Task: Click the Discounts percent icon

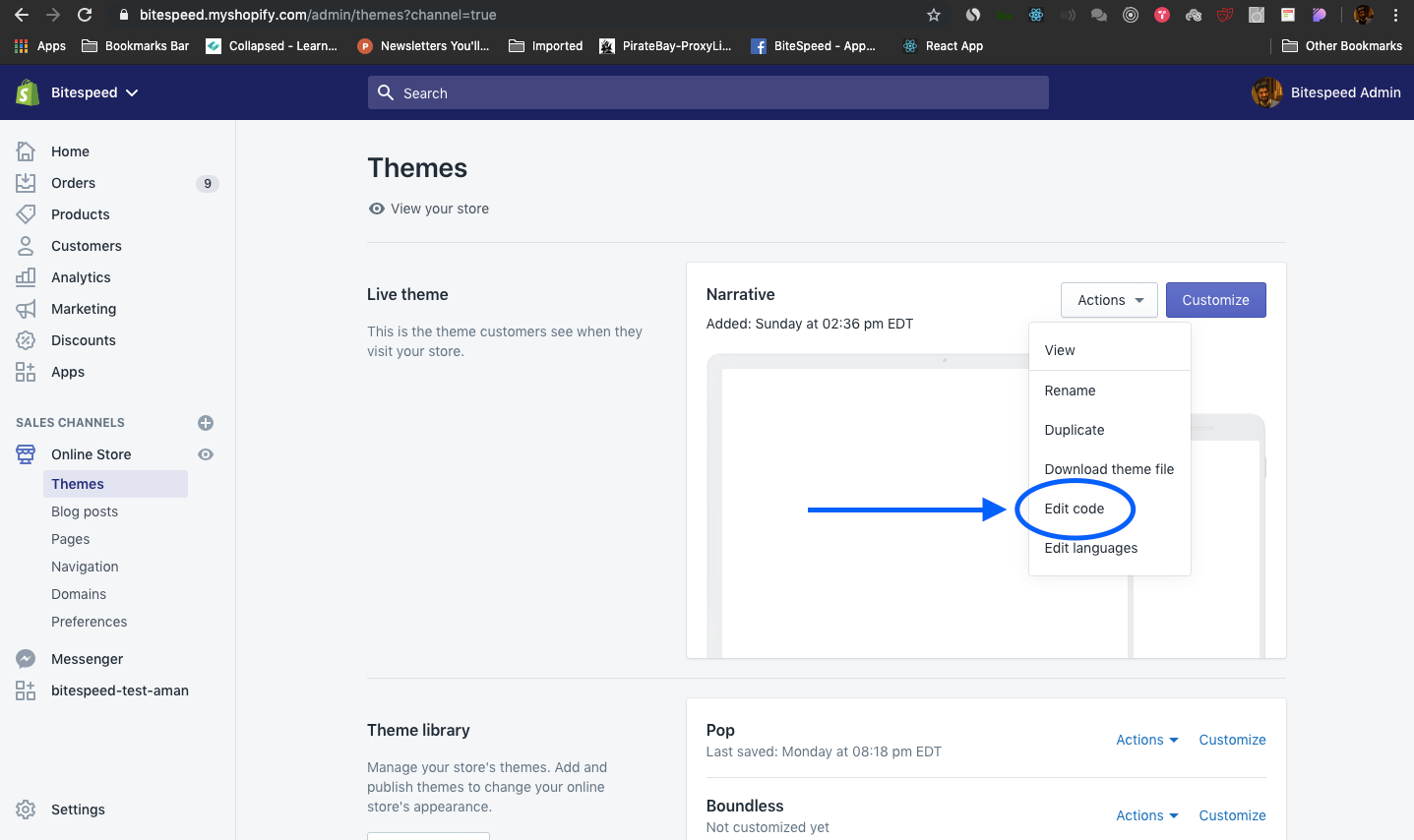Action: pos(26,340)
